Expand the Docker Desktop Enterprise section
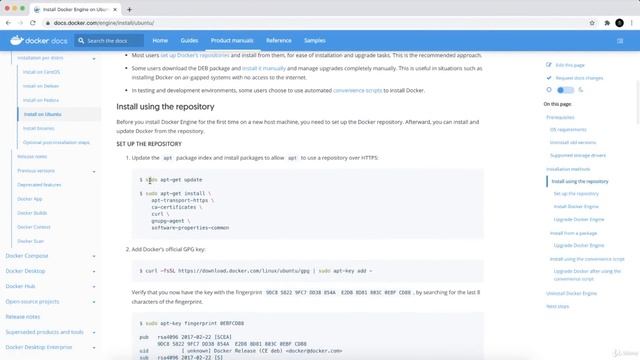 pyautogui.click(x=94, y=348)
